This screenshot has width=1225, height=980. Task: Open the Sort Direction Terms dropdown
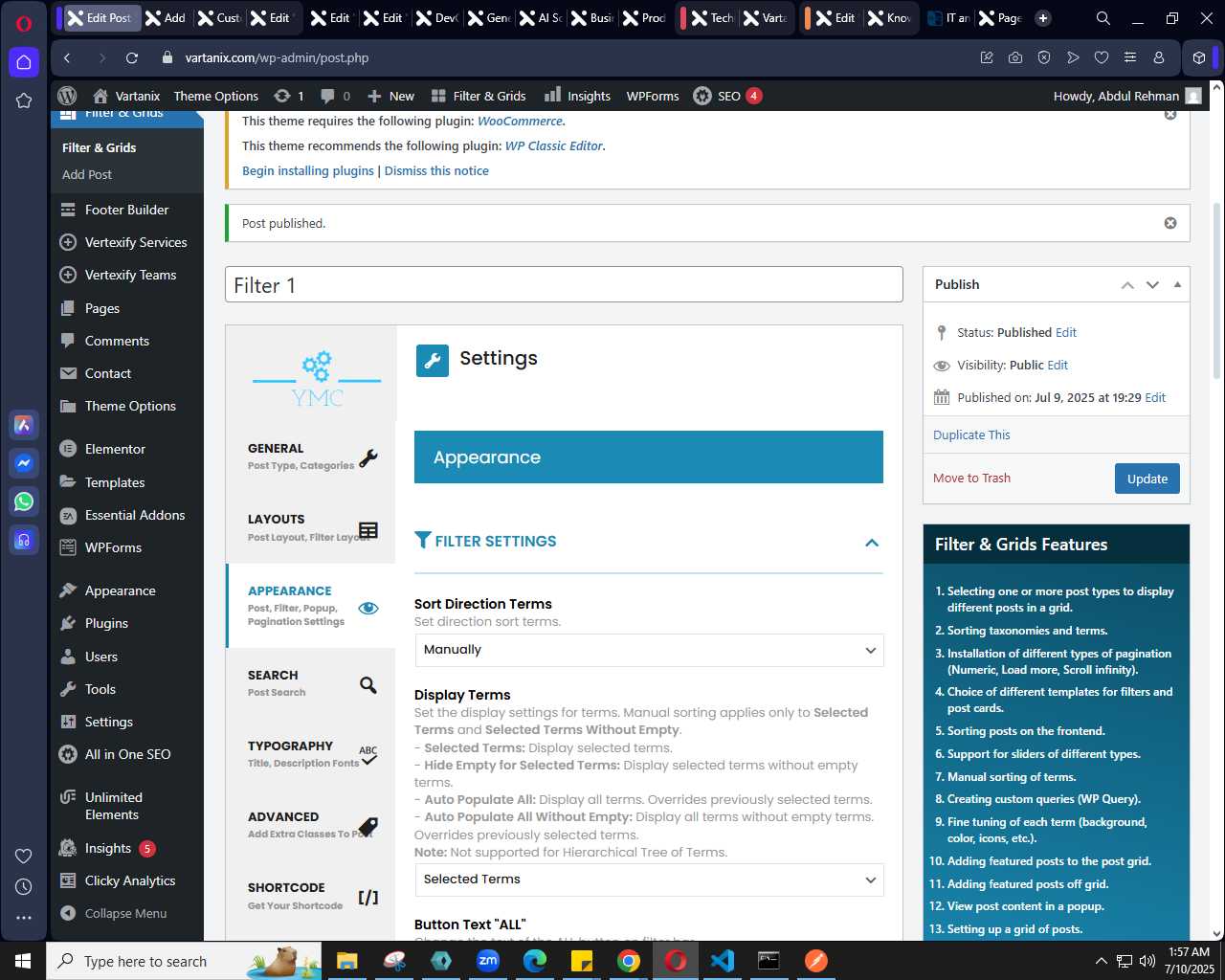pos(649,650)
